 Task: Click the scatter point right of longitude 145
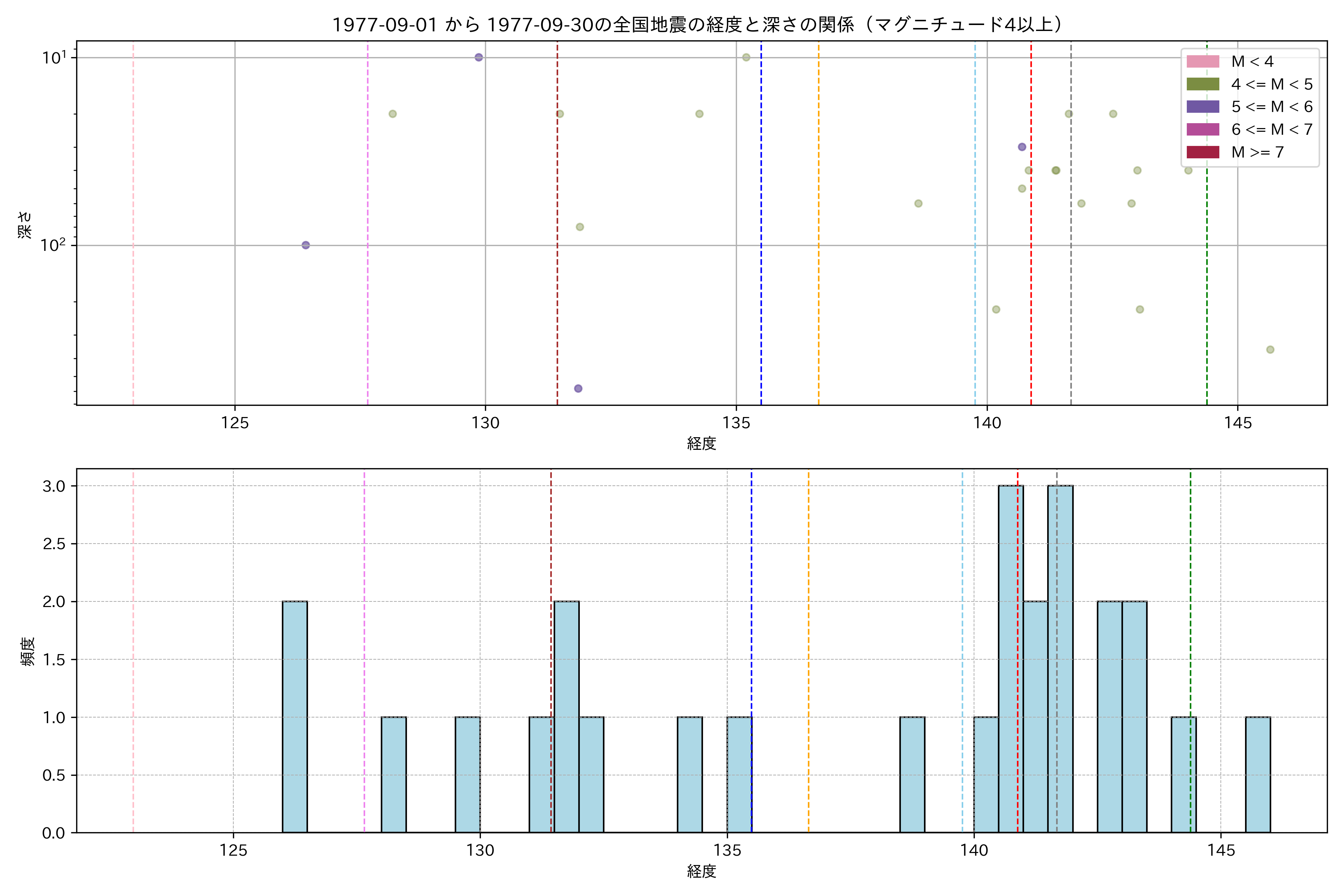tap(1270, 350)
